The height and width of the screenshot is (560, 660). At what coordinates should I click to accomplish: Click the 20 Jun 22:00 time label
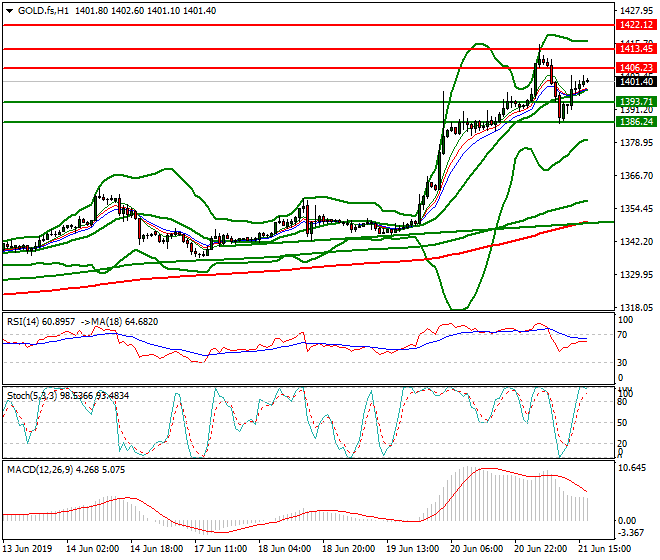pyautogui.click(x=540, y=549)
